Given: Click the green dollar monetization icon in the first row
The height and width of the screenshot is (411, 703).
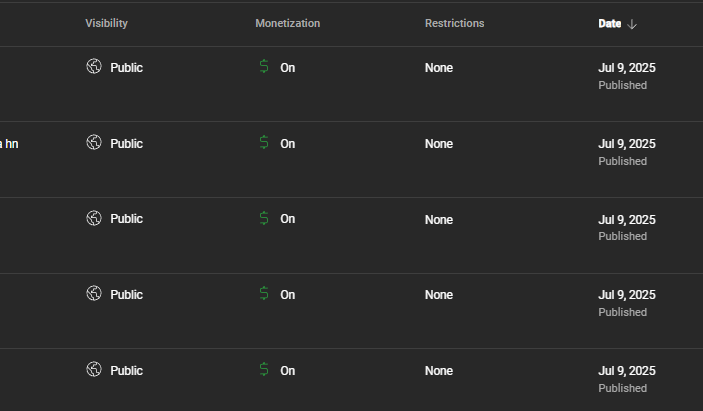Looking at the screenshot, I should tap(264, 67).
